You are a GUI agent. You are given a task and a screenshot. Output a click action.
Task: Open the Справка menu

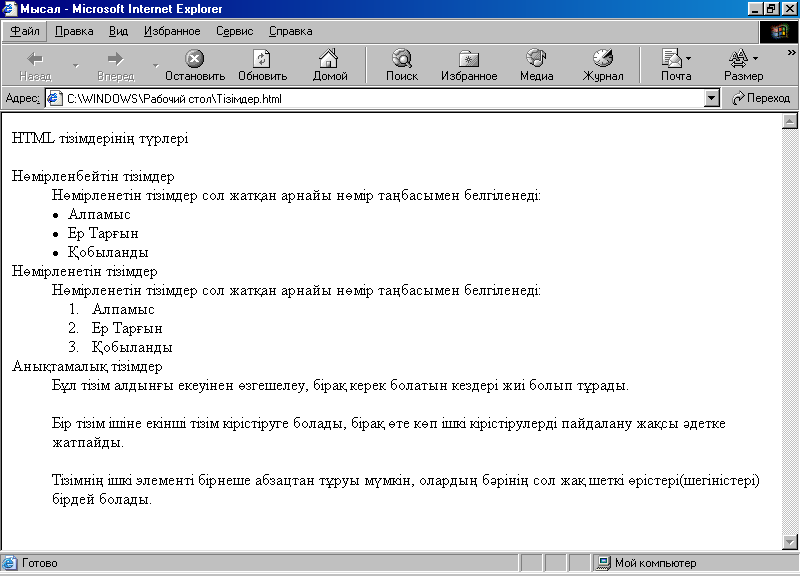(290, 31)
